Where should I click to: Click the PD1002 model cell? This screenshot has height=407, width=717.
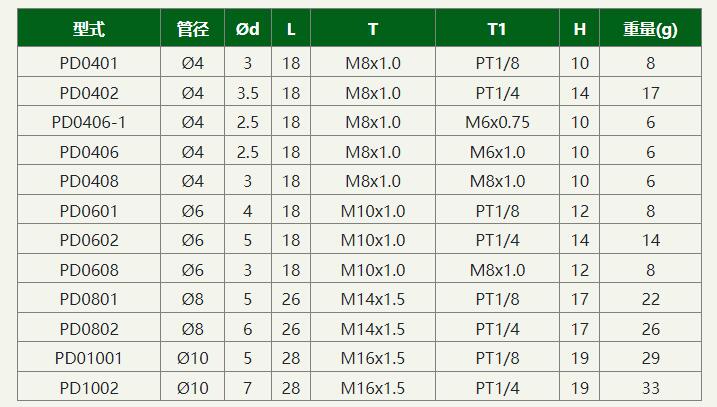89,388
